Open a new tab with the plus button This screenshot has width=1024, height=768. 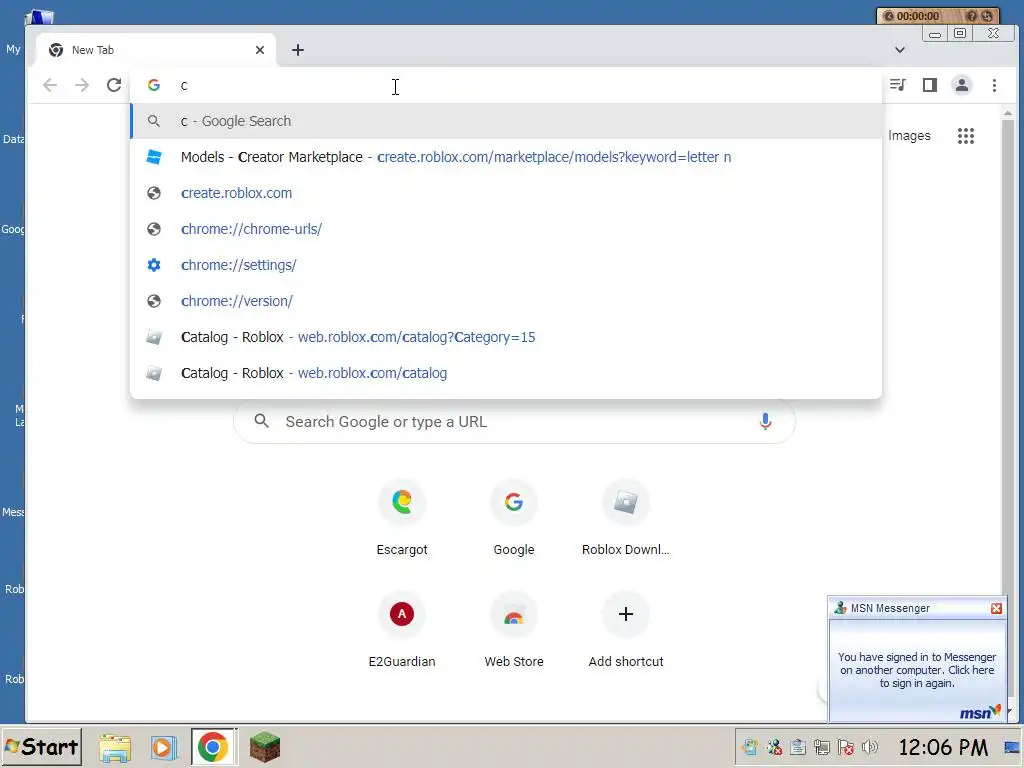coord(298,50)
